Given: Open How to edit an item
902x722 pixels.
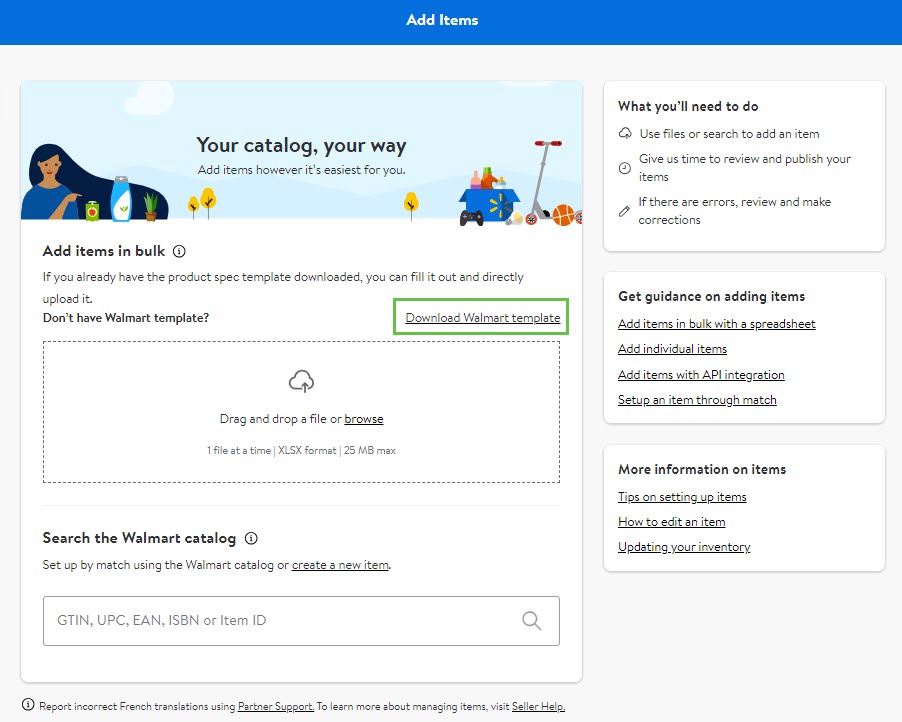Looking at the screenshot, I should pos(672,522).
